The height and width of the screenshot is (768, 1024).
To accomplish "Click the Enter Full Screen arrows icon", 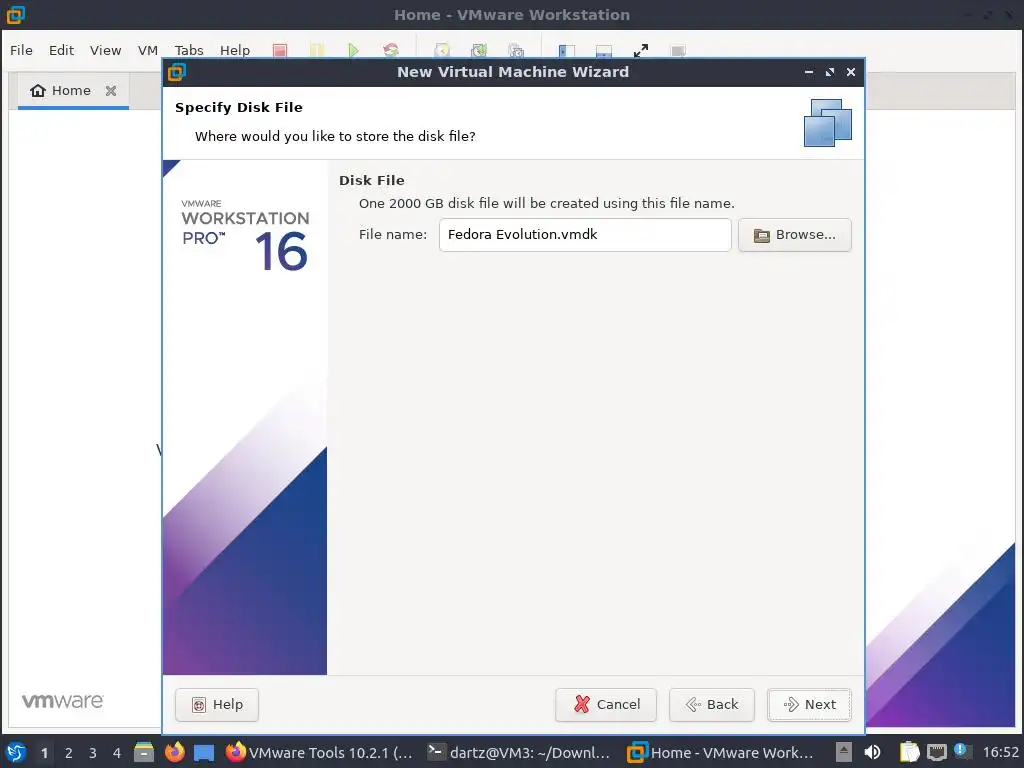I will coord(641,50).
